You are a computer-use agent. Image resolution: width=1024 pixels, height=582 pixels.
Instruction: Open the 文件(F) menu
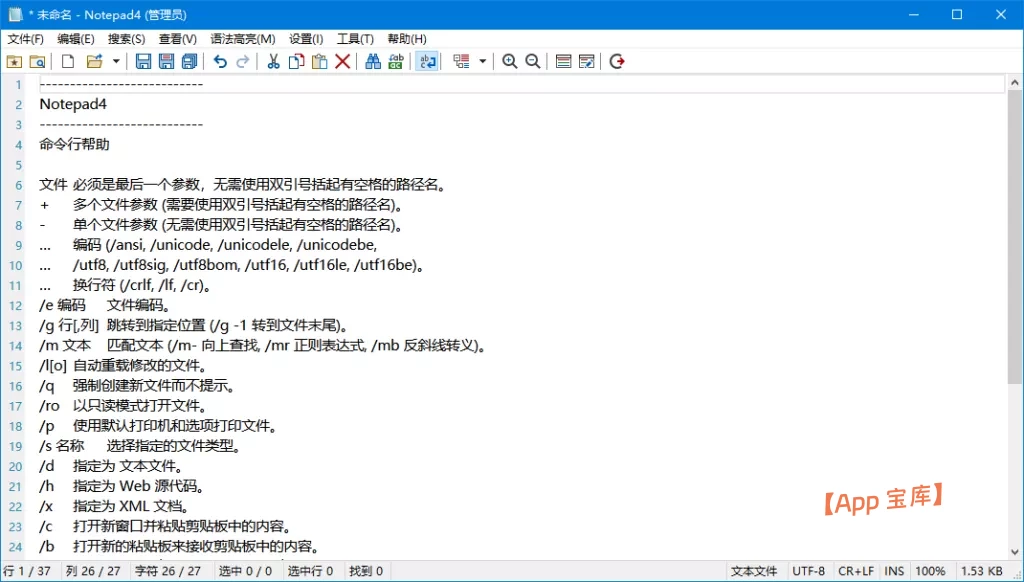click(25, 39)
